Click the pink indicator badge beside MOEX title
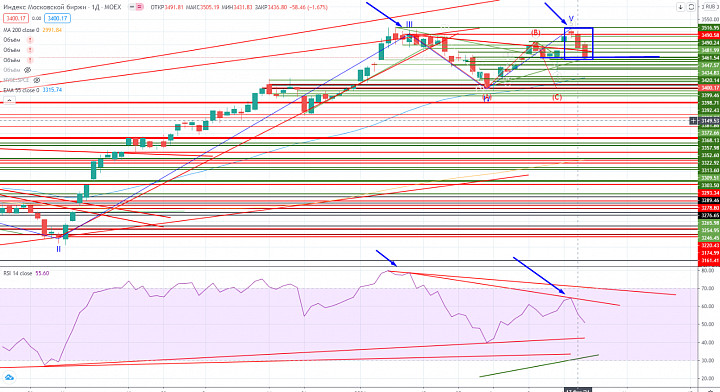 140,7
